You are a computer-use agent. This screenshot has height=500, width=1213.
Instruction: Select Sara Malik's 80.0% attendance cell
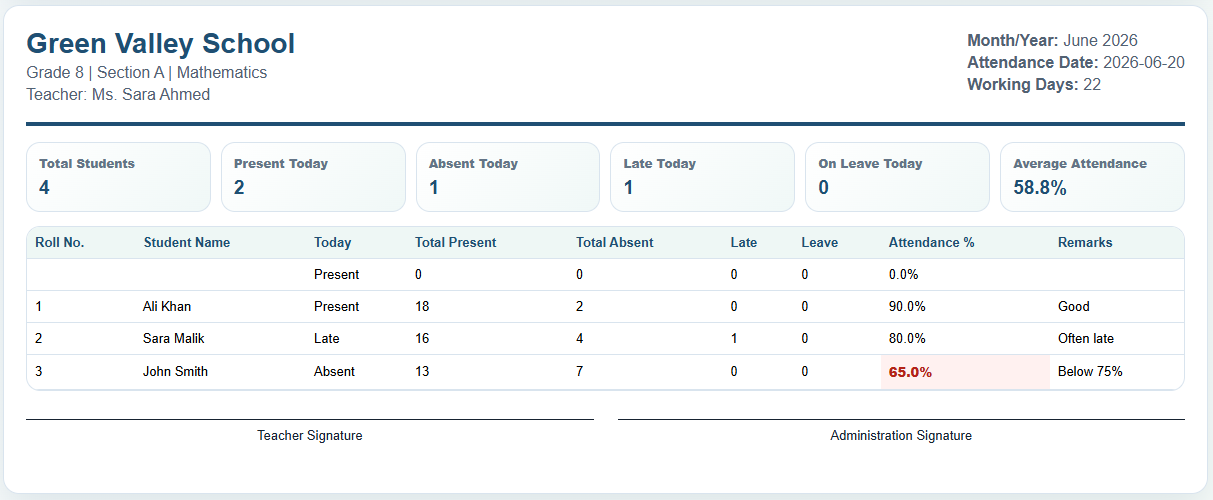[965, 339]
